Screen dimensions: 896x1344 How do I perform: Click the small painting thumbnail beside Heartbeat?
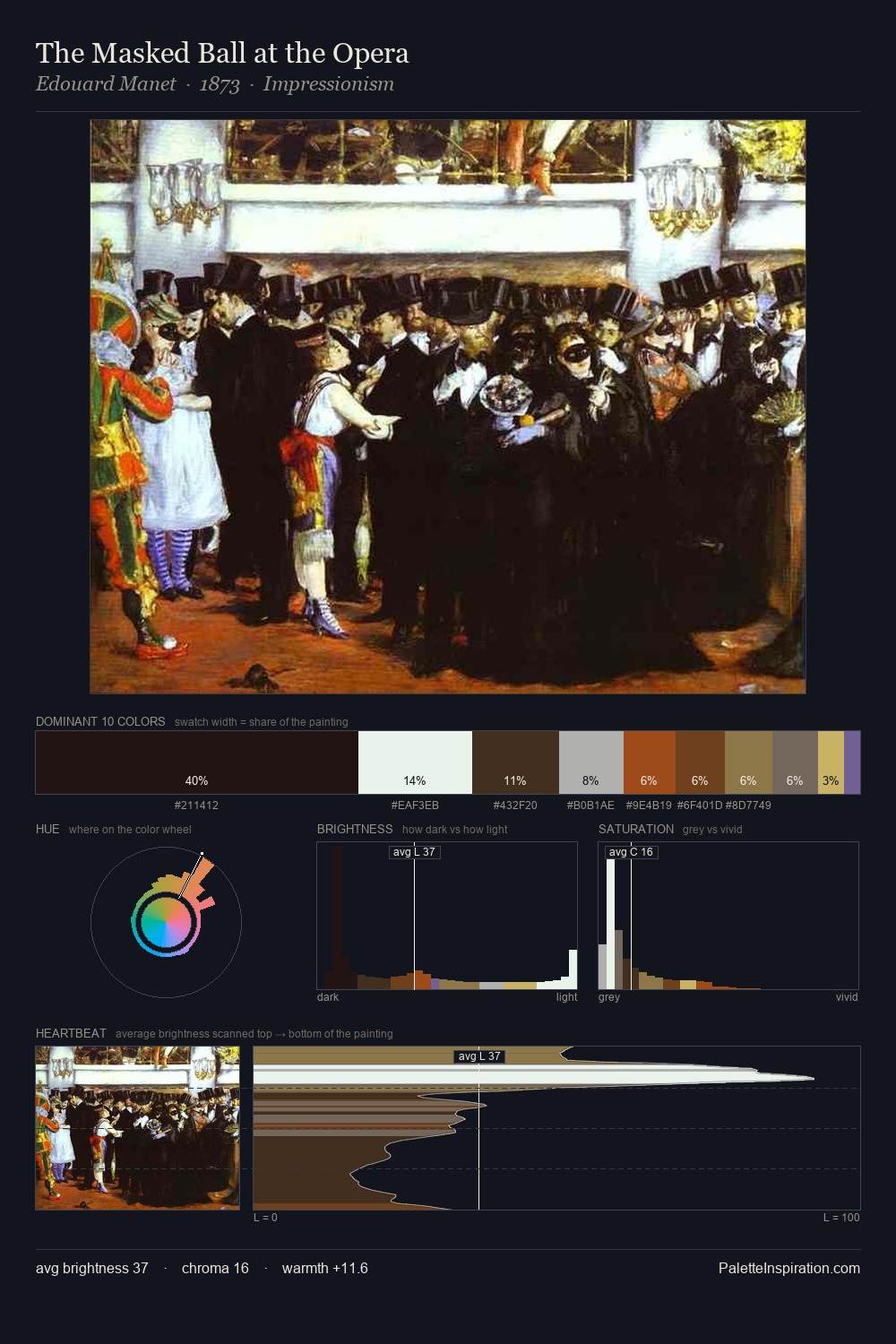pos(137,1128)
